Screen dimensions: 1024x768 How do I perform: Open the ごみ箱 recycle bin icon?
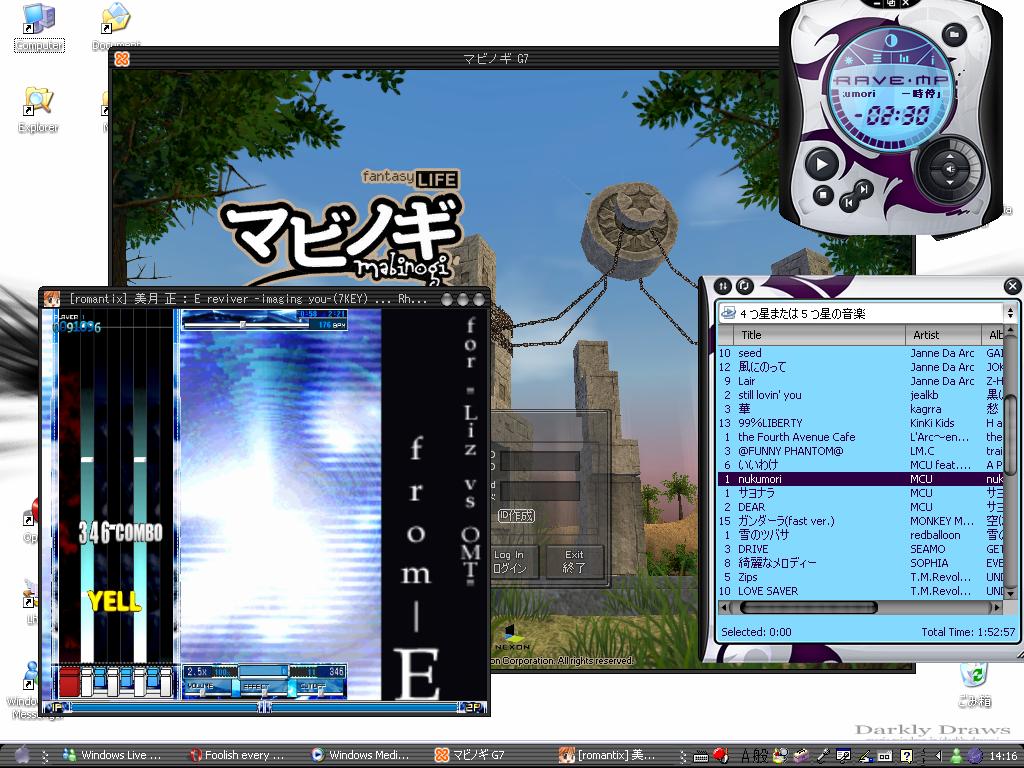974,684
